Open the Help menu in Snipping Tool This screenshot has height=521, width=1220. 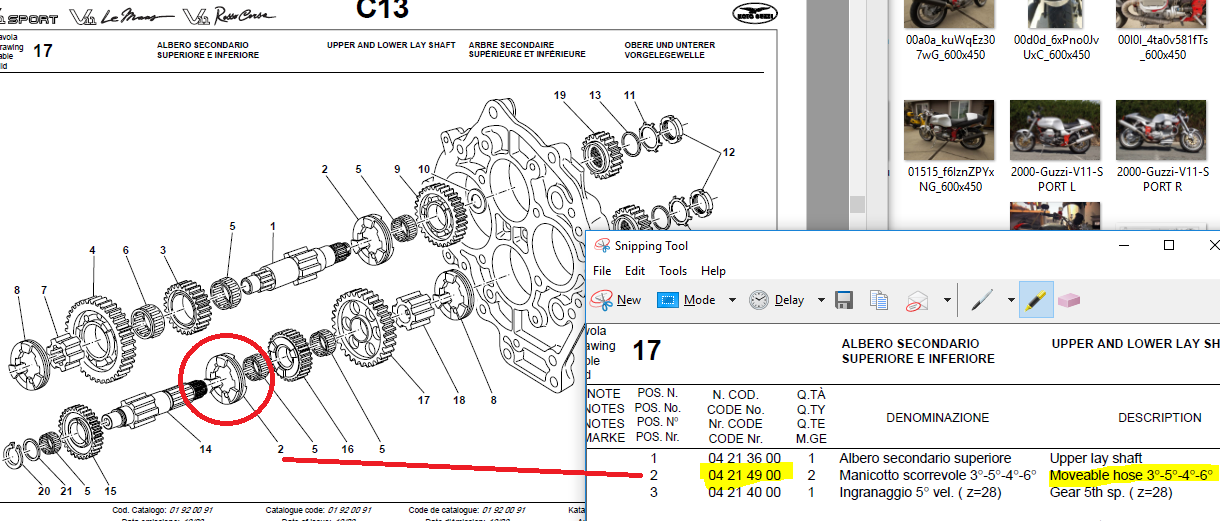pyautogui.click(x=713, y=271)
